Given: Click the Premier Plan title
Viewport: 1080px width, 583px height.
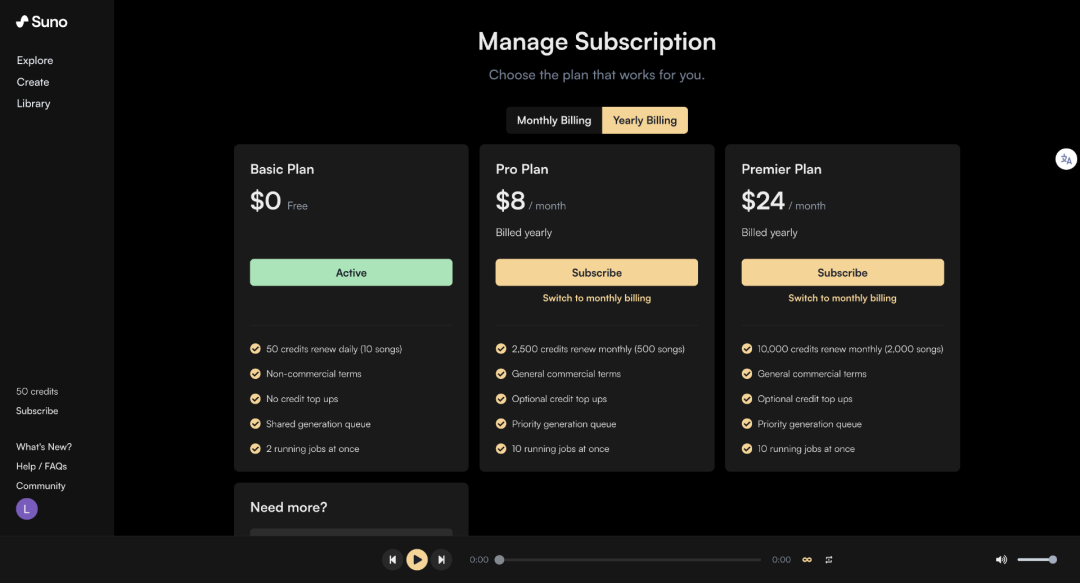Looking at the screenshot, I should [781, 170].
